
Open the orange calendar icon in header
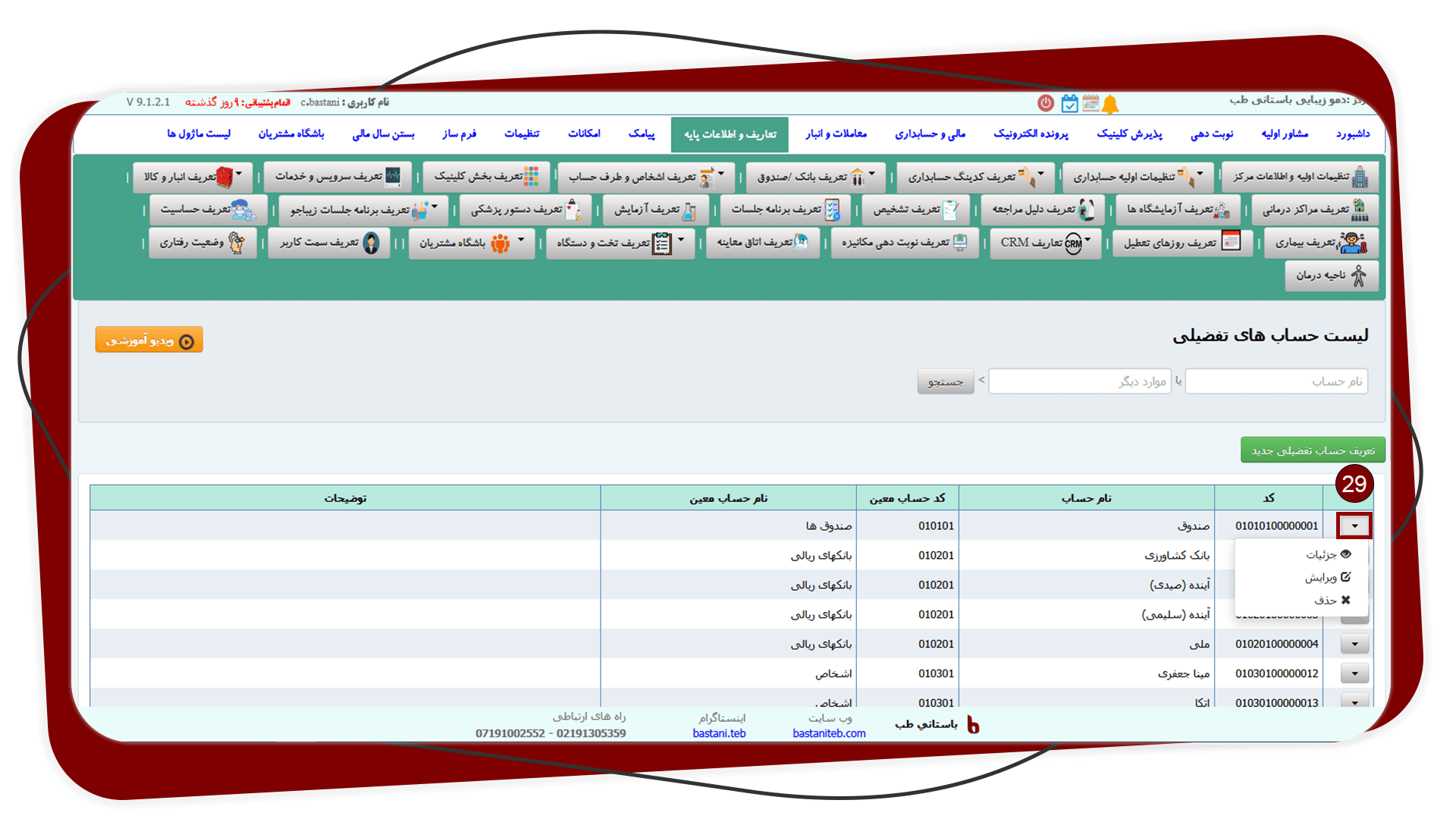tap(1090, 103)
